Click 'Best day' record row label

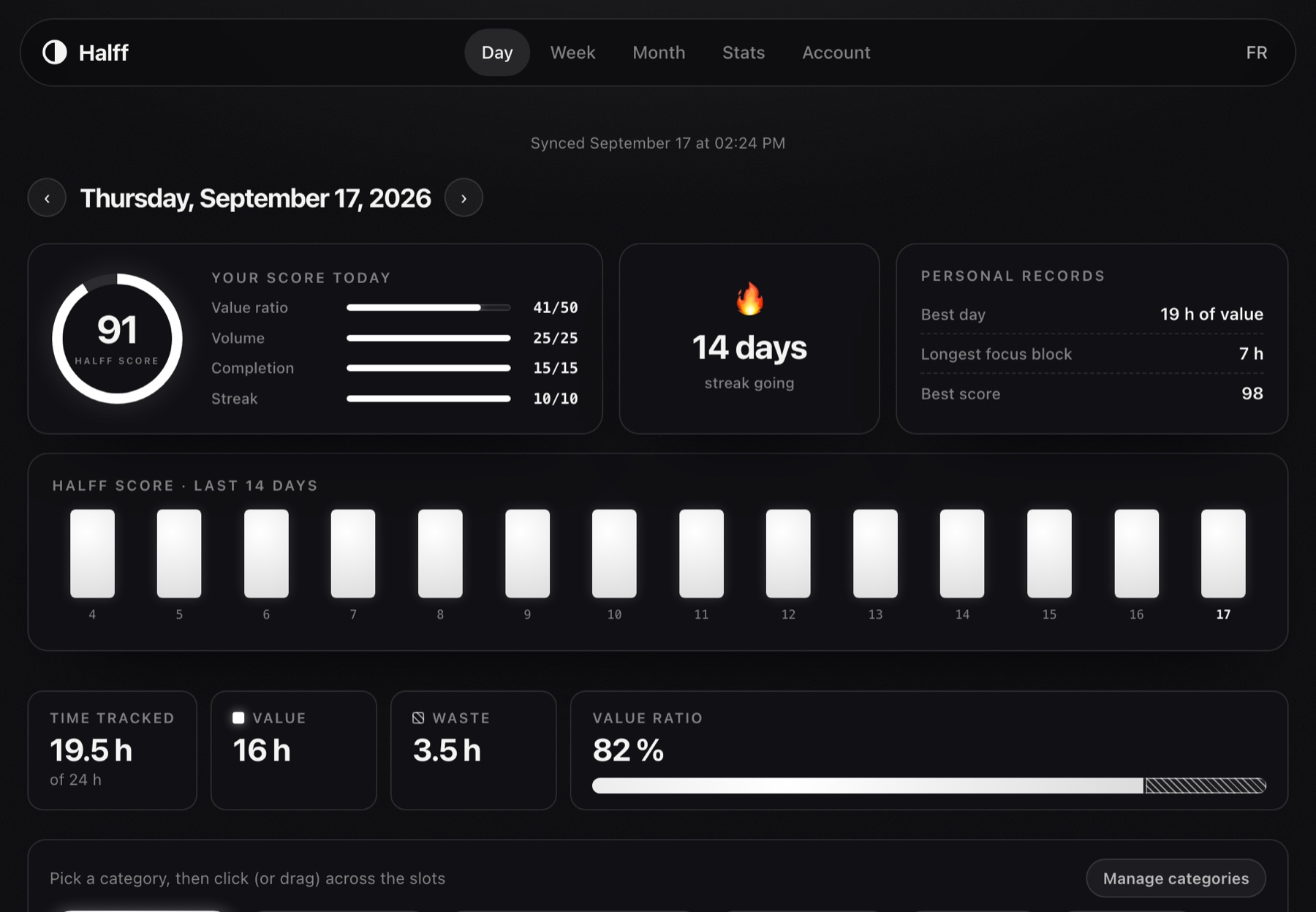click(953, 314)
